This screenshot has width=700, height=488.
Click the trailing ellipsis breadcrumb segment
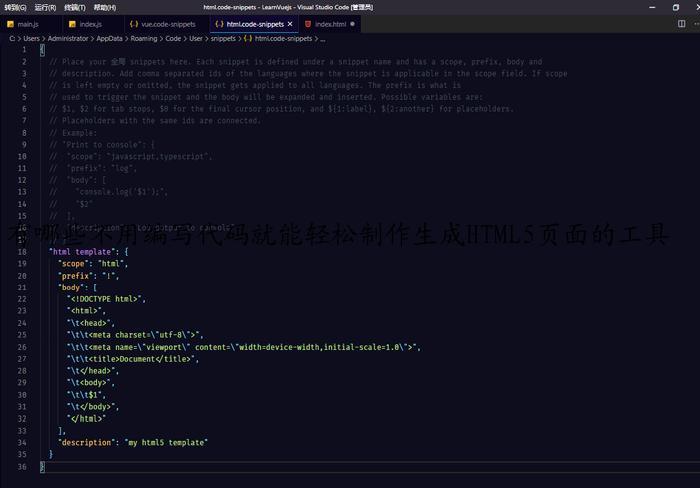[x=323, y=38]
